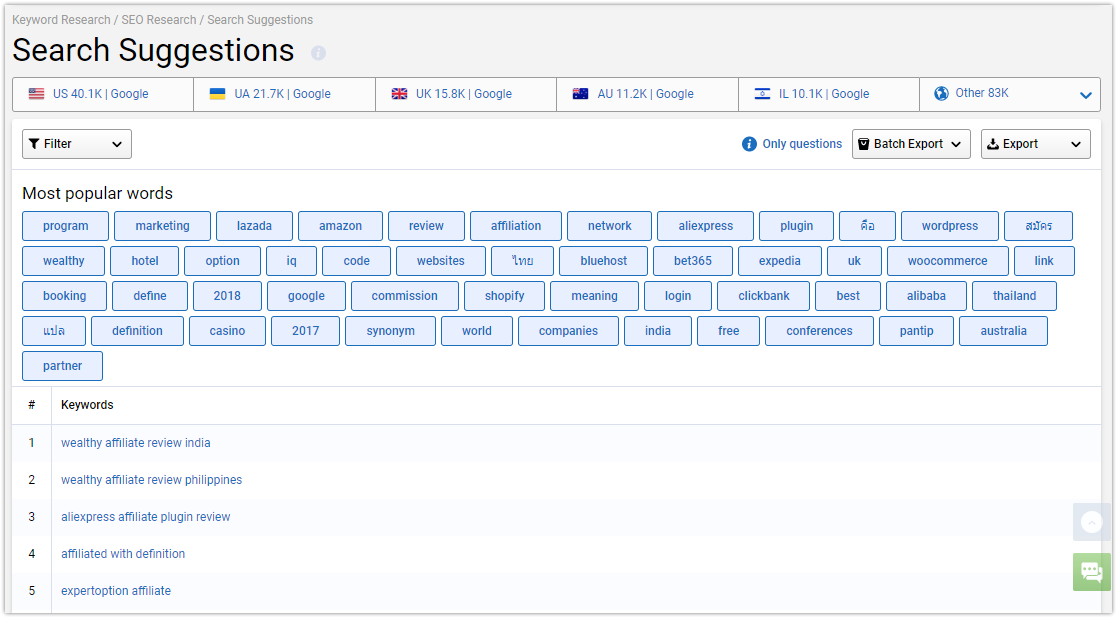This screenshot has width=1117, height=618.
Task: Filter by the word marketing
Action: pyautogui.click(x=162, y=226)
